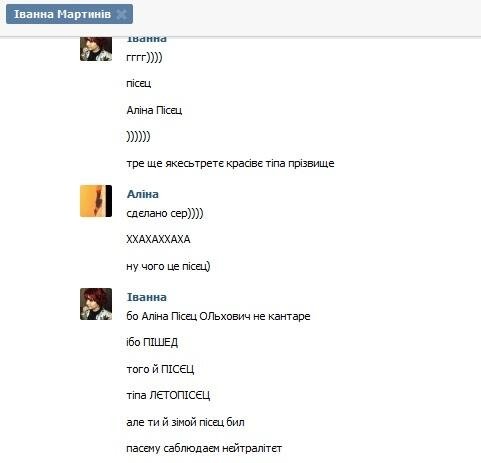Select the ХХАХАХХАХА message
Image resolution: width=481 pixels, height=463 pixels.
[158, 239]
